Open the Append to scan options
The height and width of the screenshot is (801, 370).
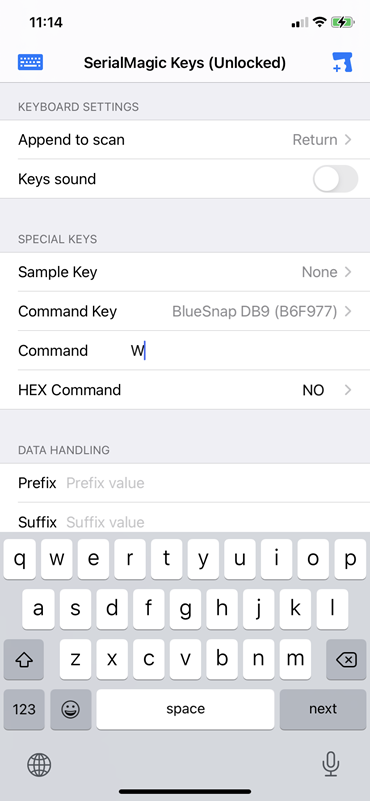pos(185,140)
